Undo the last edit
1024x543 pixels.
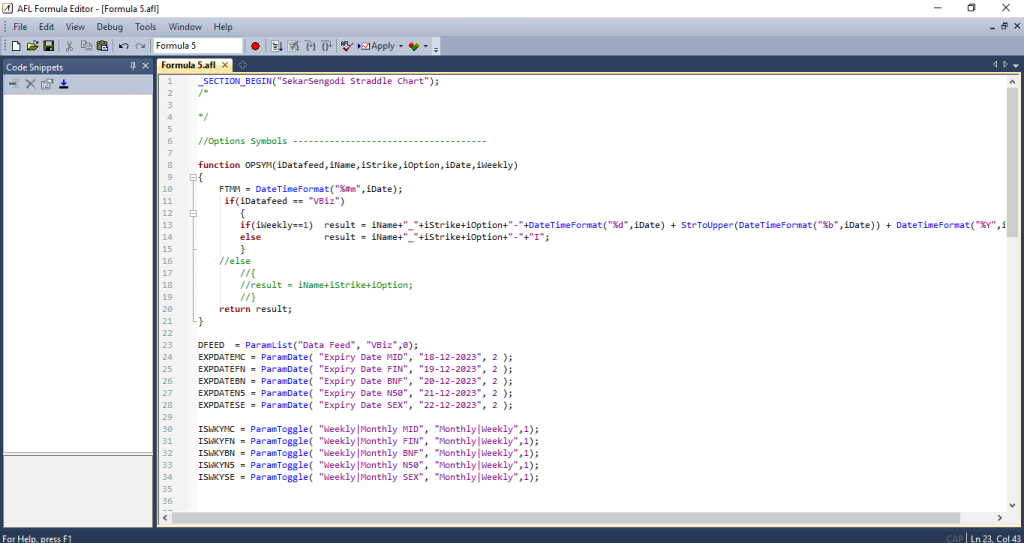pos(123,46)
